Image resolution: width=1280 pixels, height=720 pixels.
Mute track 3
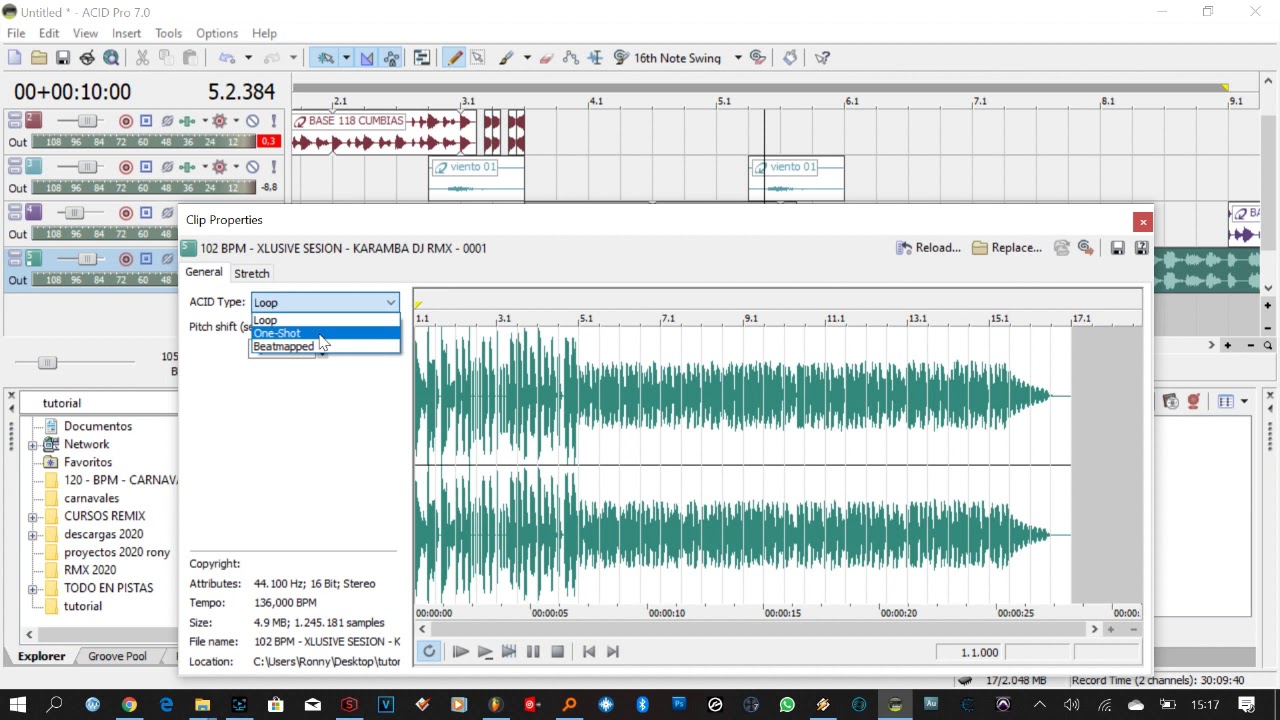tap(253, 167)
